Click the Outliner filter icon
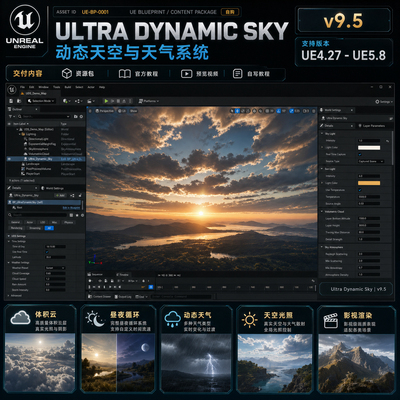The width and height of the screenshot is (400, 400). coord(11,116)
